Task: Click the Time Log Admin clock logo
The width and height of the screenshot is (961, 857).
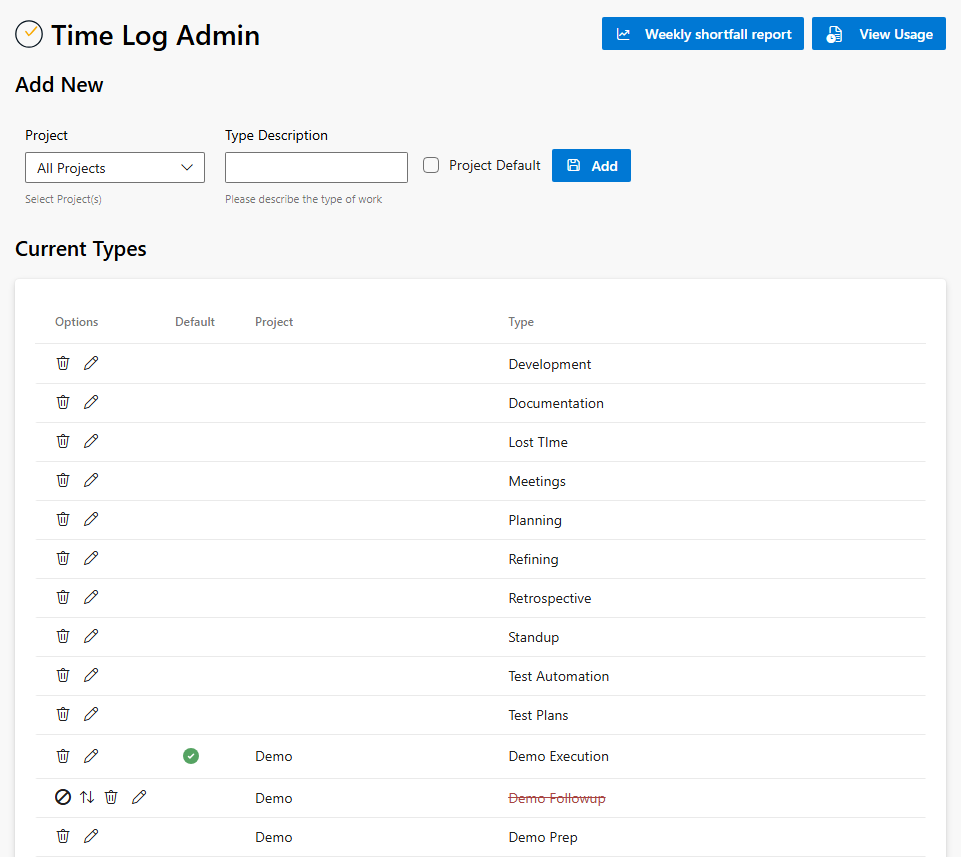Action: pos(29,34)
